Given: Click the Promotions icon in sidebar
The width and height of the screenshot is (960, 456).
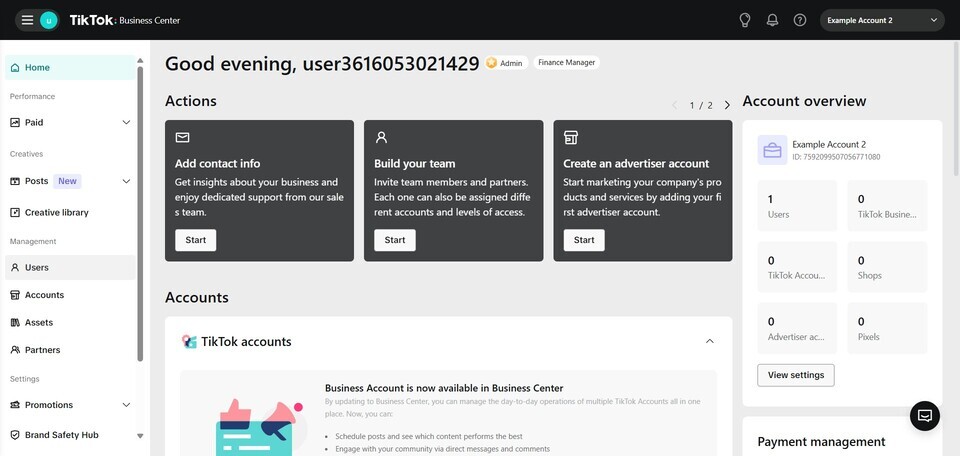Looking at the screenshot, I should coord(15,405).
